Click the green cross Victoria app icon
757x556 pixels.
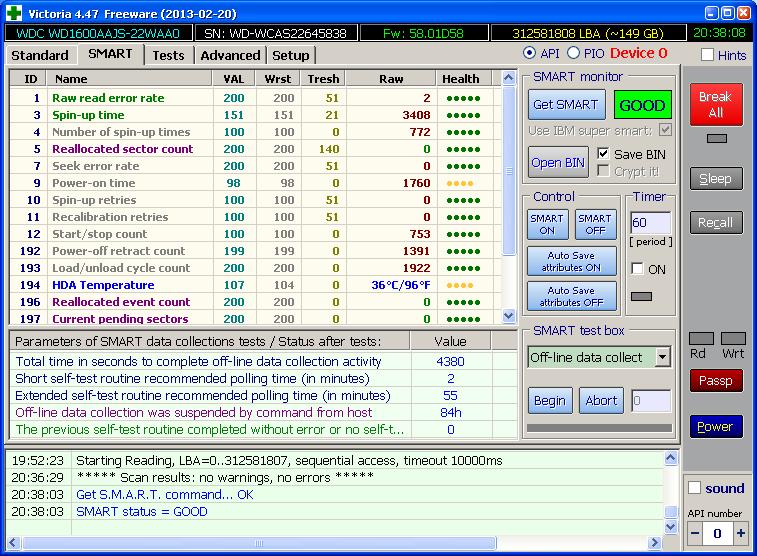click(x=13, y=13)
